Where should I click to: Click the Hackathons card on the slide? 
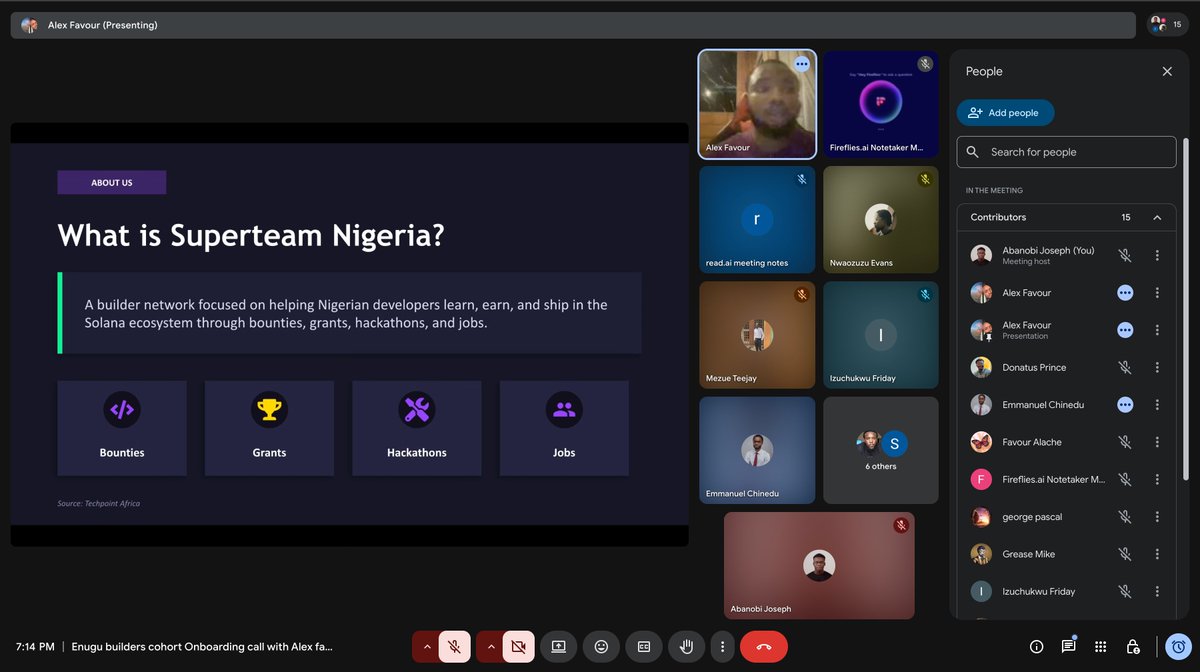point(417,428)
